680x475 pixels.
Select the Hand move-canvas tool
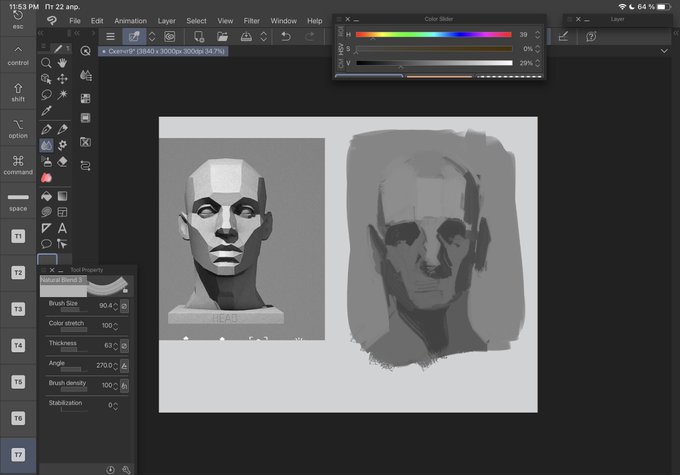click(x=62, y=63)
